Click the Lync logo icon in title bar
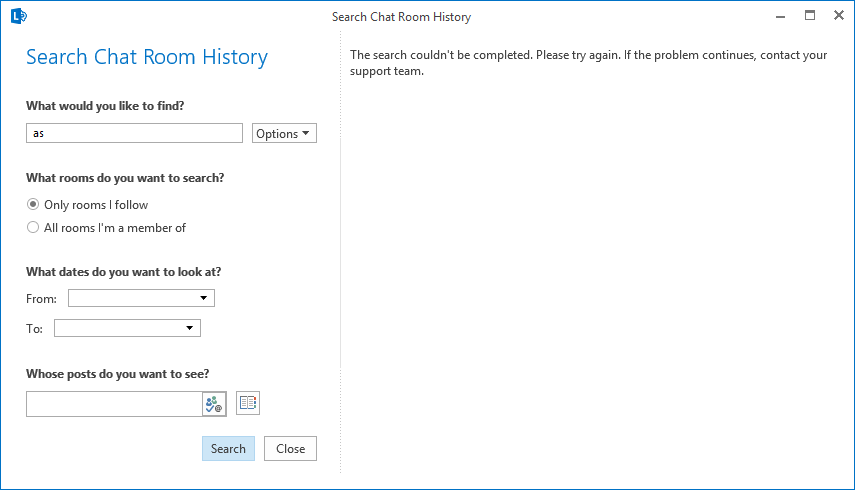Viewport: 855px width, 490px height. click(19, 16)
